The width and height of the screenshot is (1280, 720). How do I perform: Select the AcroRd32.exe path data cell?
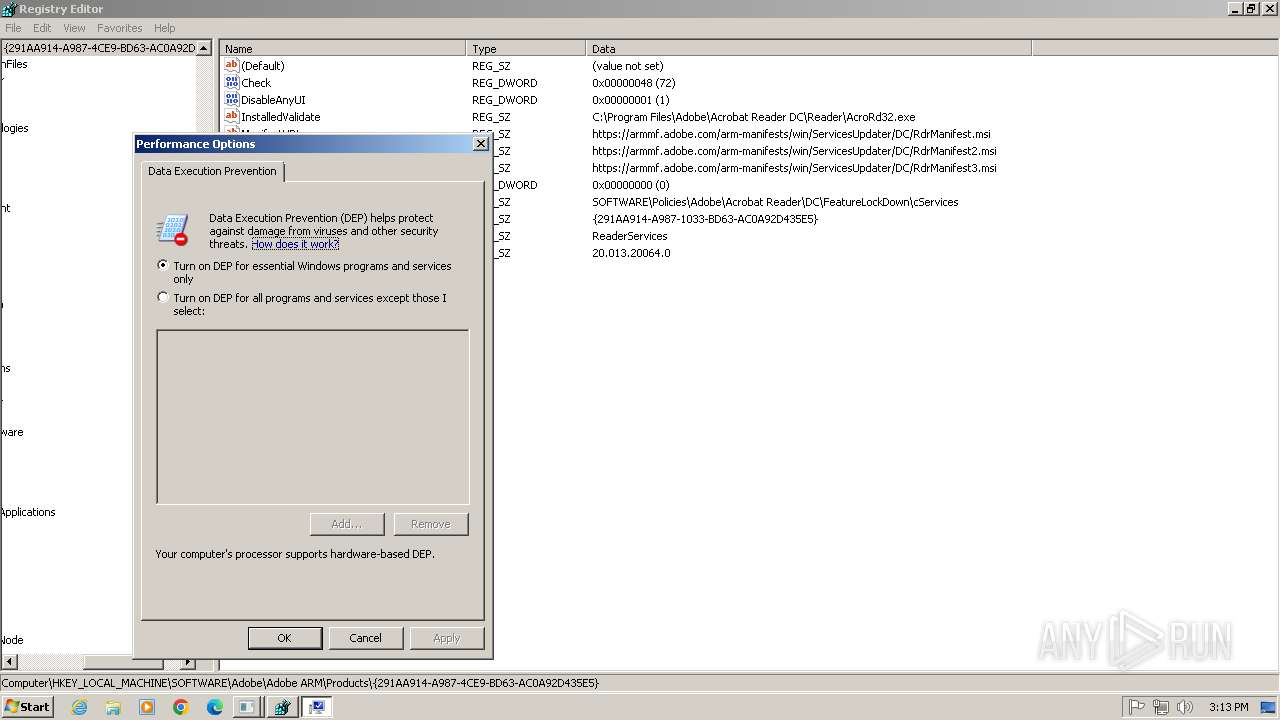753,117
